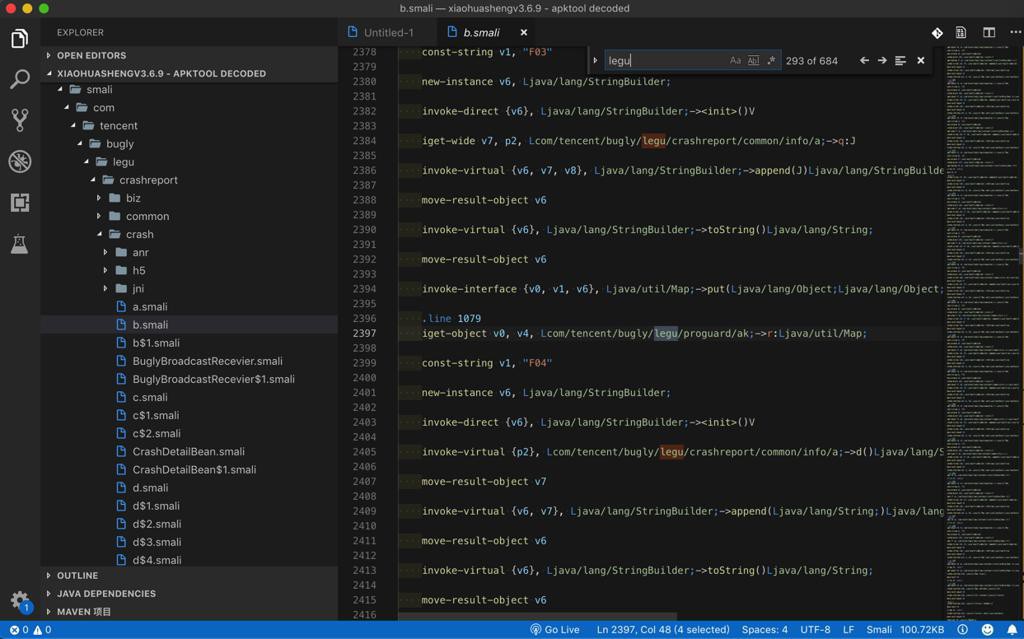The height and width of the screenshot is (639, 1024).
Task: Collapse the crash folder
Action: point(189,234)
